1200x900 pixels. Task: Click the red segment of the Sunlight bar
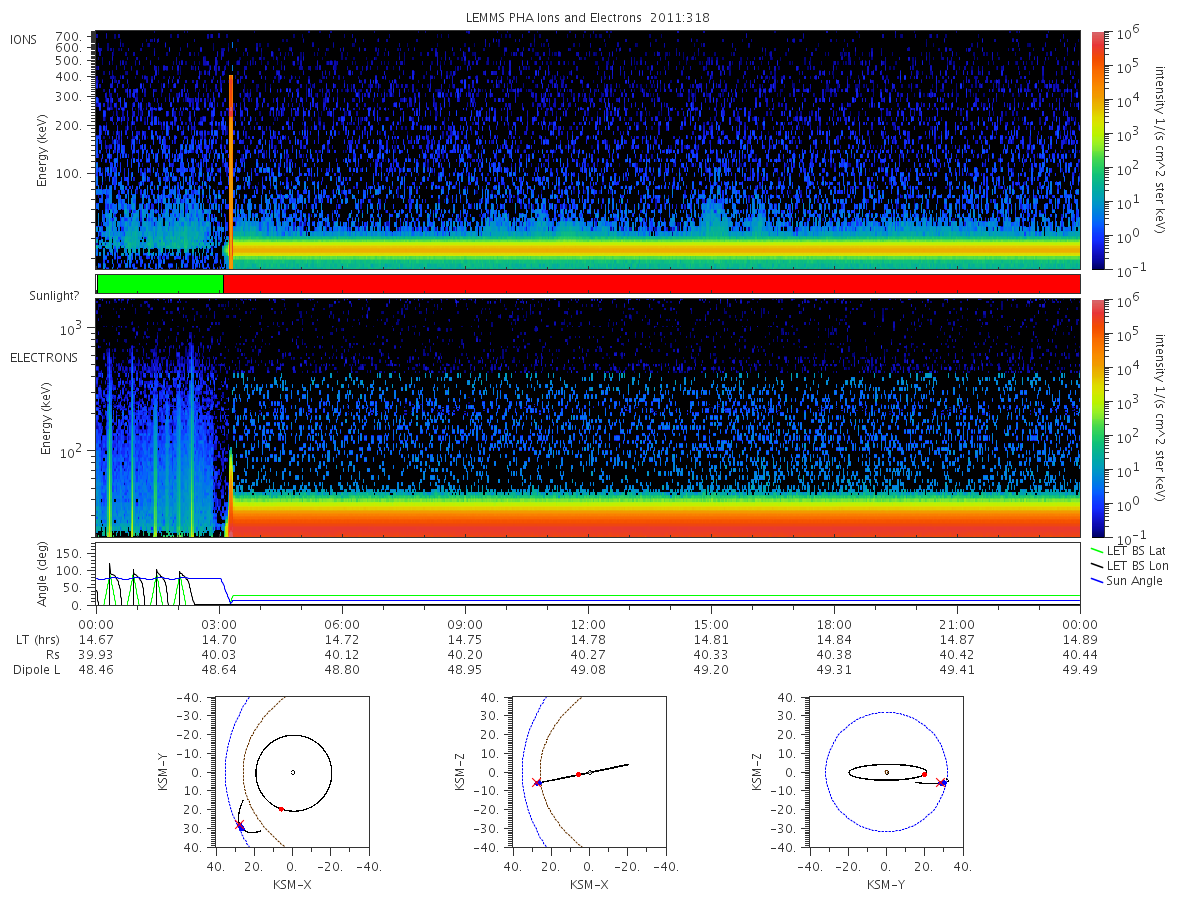(x=651, y=284)
